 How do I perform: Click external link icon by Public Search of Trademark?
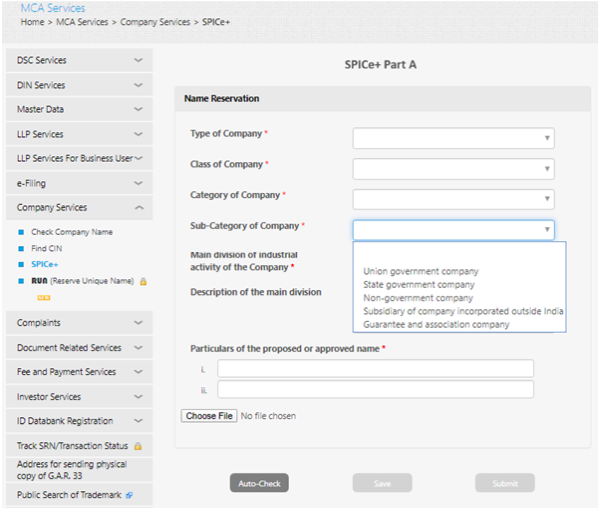(129, 495)
